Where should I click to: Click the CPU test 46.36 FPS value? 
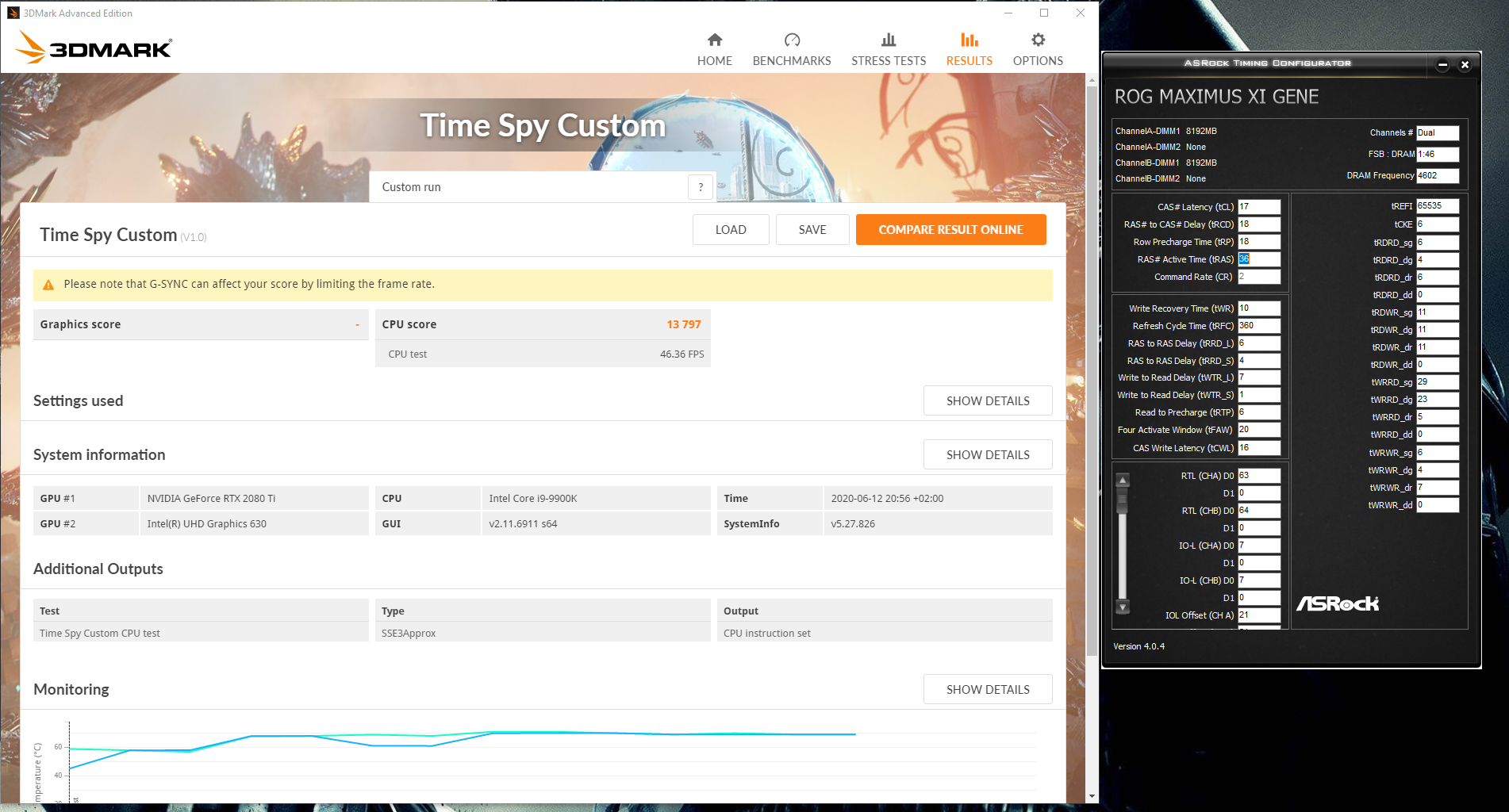point(682,354)
